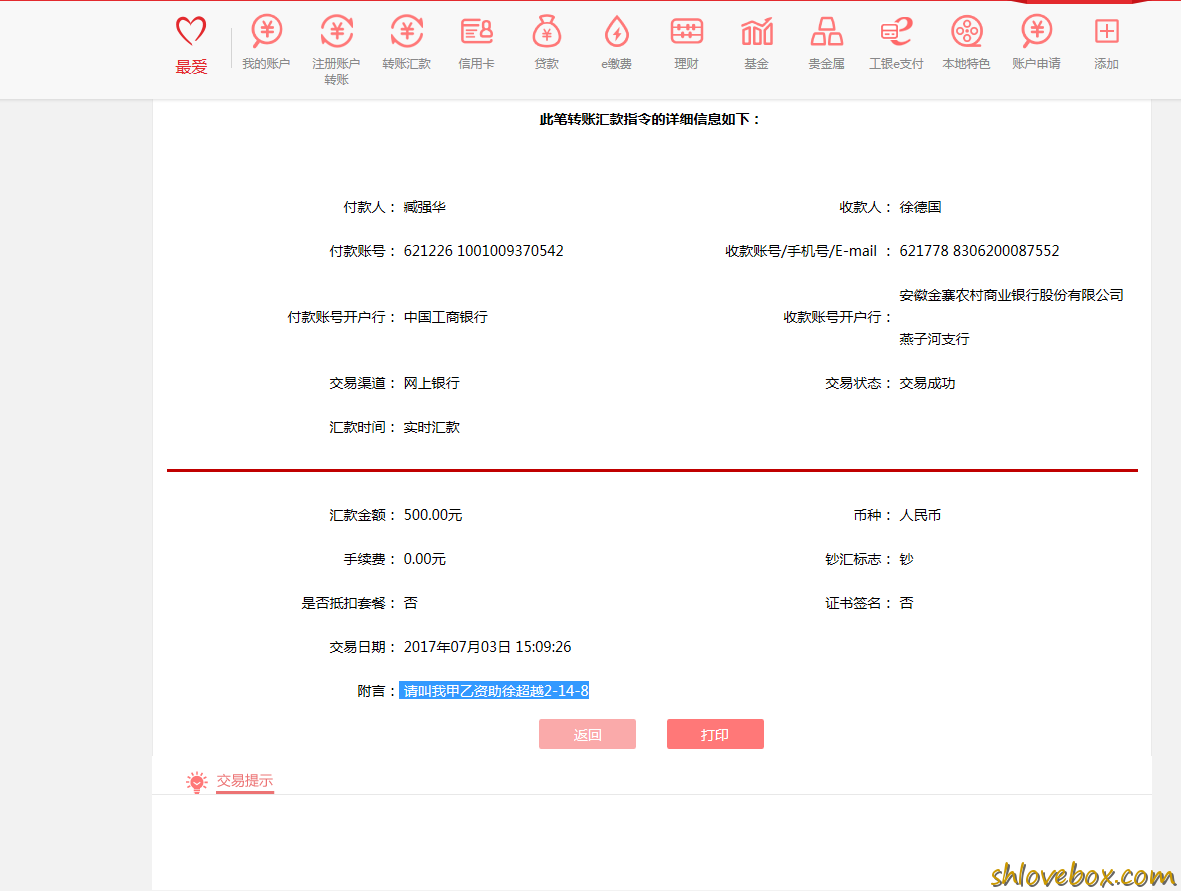Click the 添加 add plus icon
1181x891 pixels.
pyautogui.click(x=1106, y=31)
